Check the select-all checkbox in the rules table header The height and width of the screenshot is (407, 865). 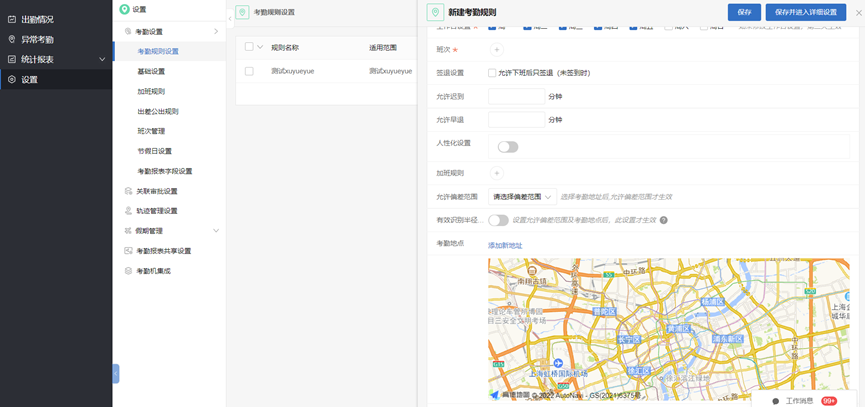249,47
